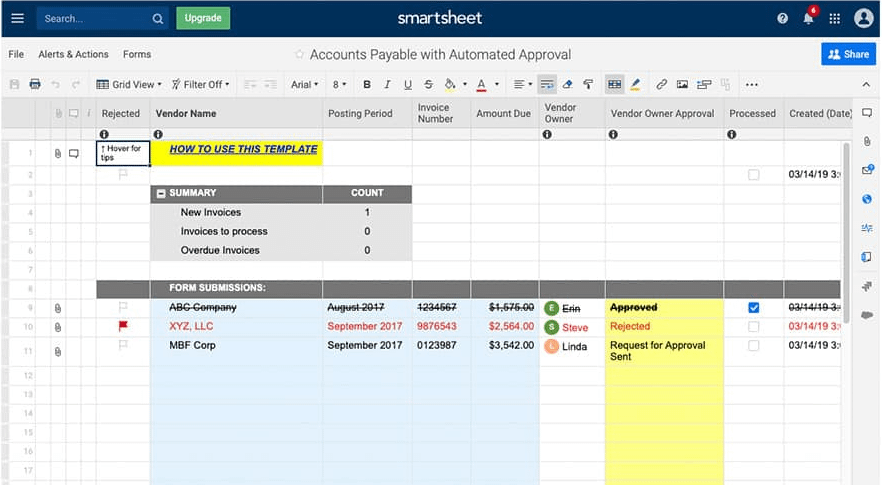Check Processed box in row 2
The width and height of the screenshot is (882, 486).
(754, 175)
